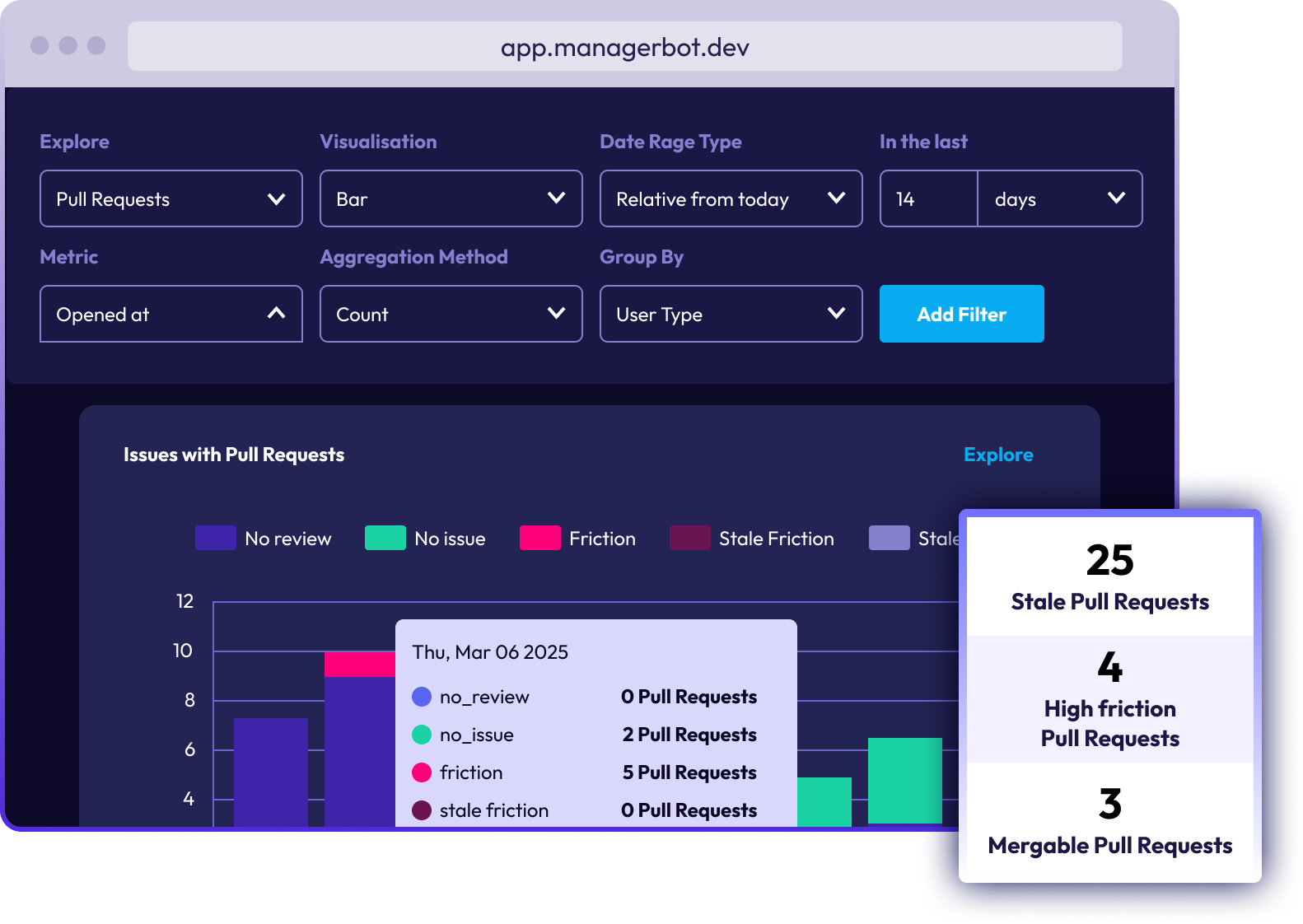Toggle the No review legend swatch

click(216, 538)
